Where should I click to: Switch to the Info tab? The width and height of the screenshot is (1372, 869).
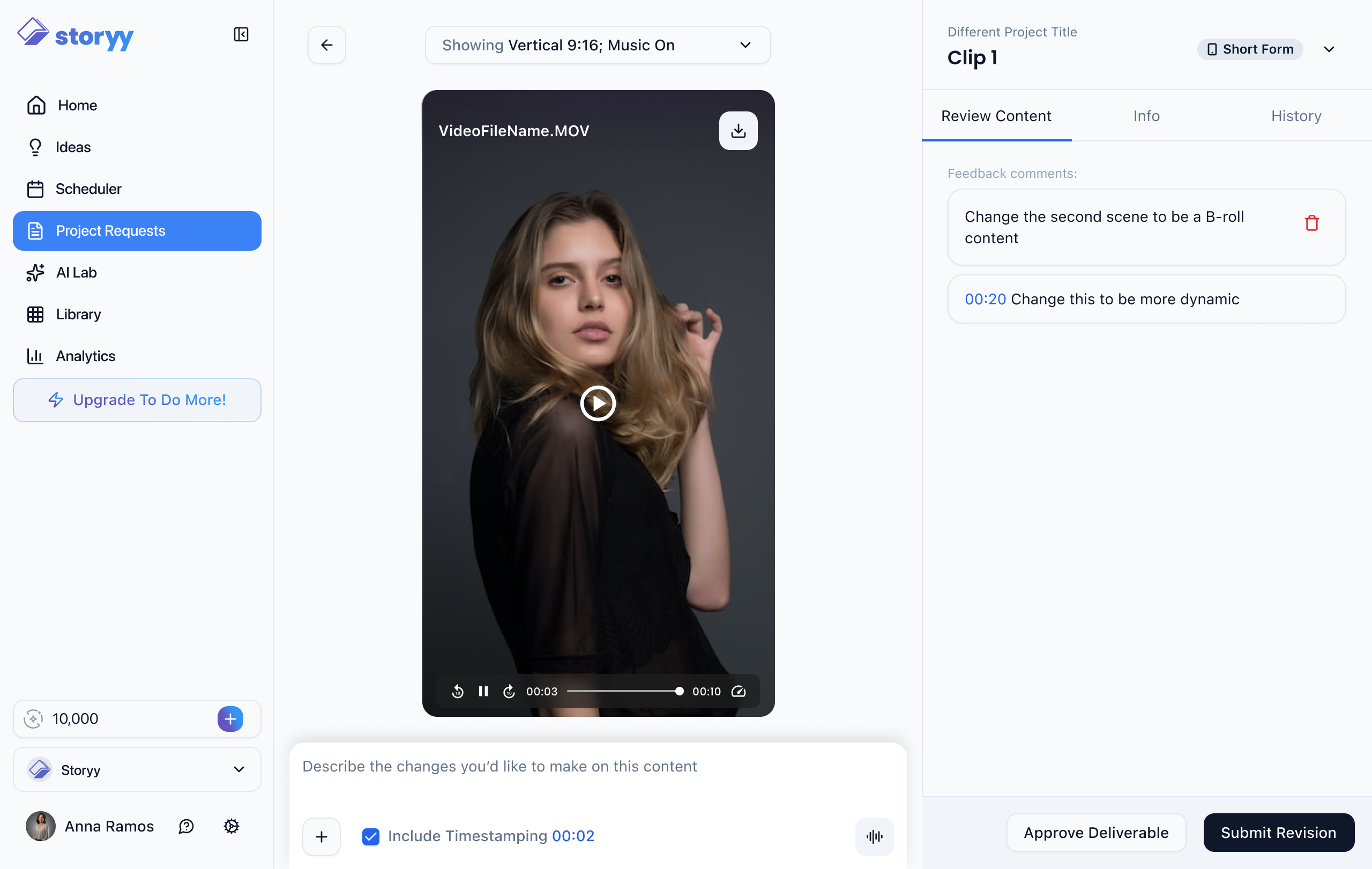point(1146,116)
